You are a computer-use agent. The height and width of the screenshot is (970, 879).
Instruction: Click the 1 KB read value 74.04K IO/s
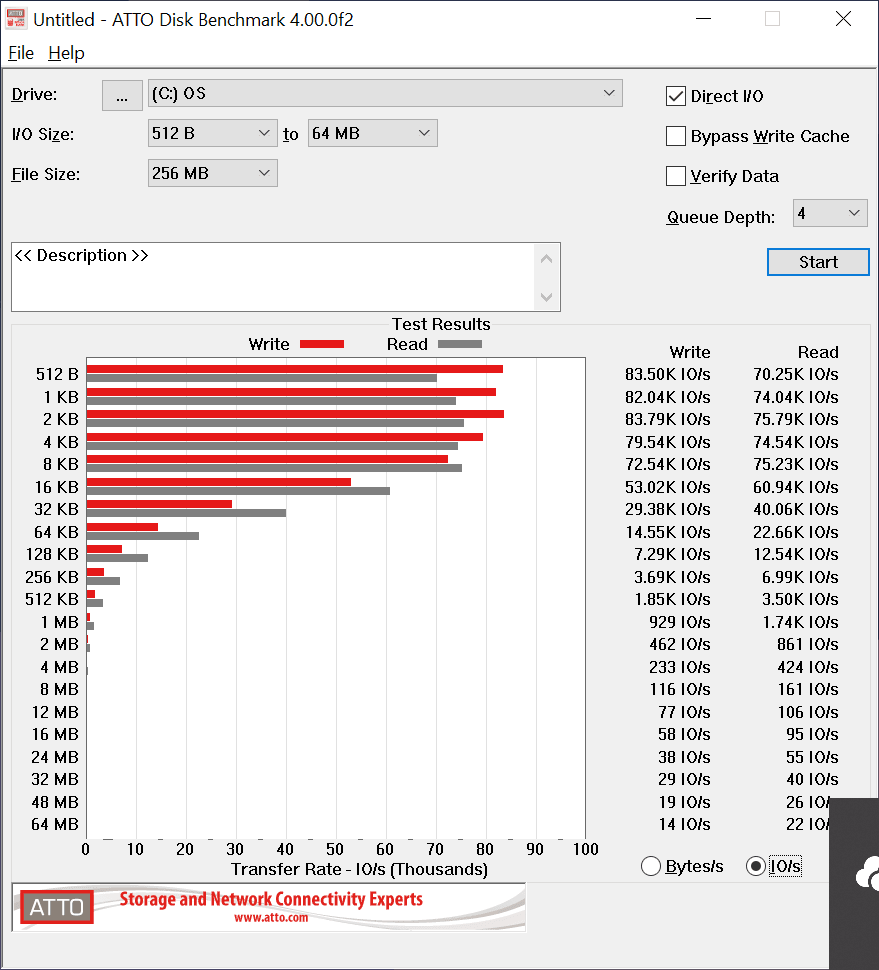tap(795, 397)
